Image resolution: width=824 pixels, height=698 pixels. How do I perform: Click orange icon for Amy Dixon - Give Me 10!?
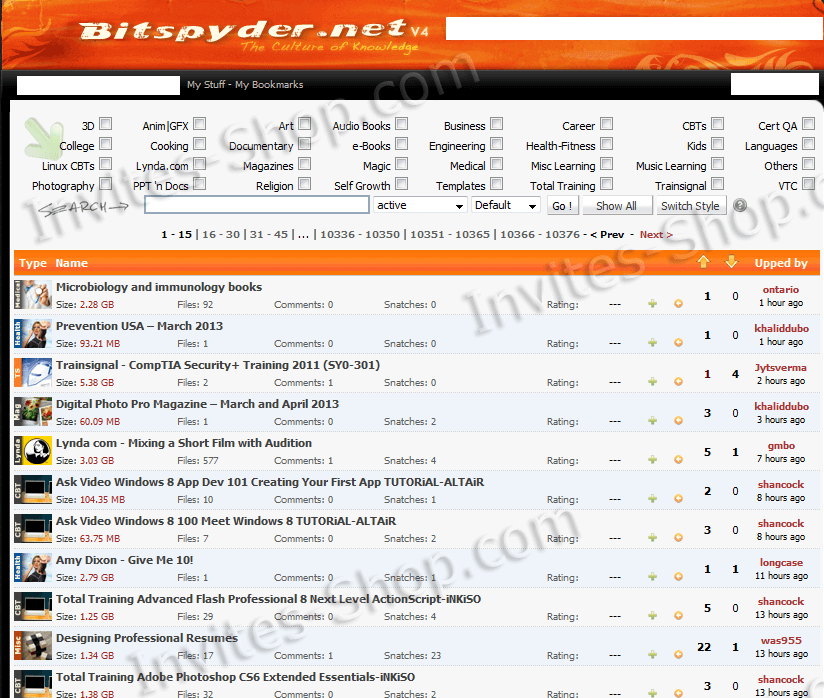678,577
